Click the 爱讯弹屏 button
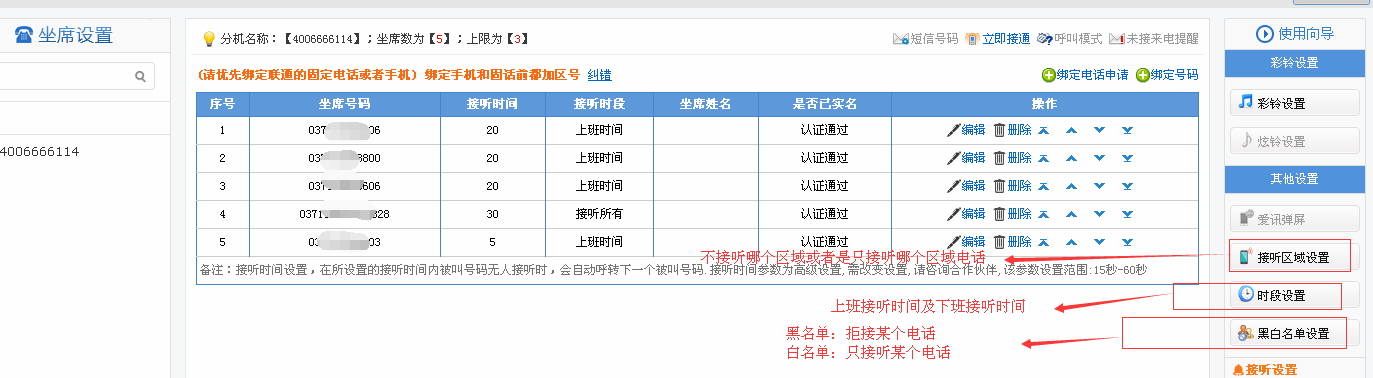1373x378 pixels. [x=1294, y=218]
